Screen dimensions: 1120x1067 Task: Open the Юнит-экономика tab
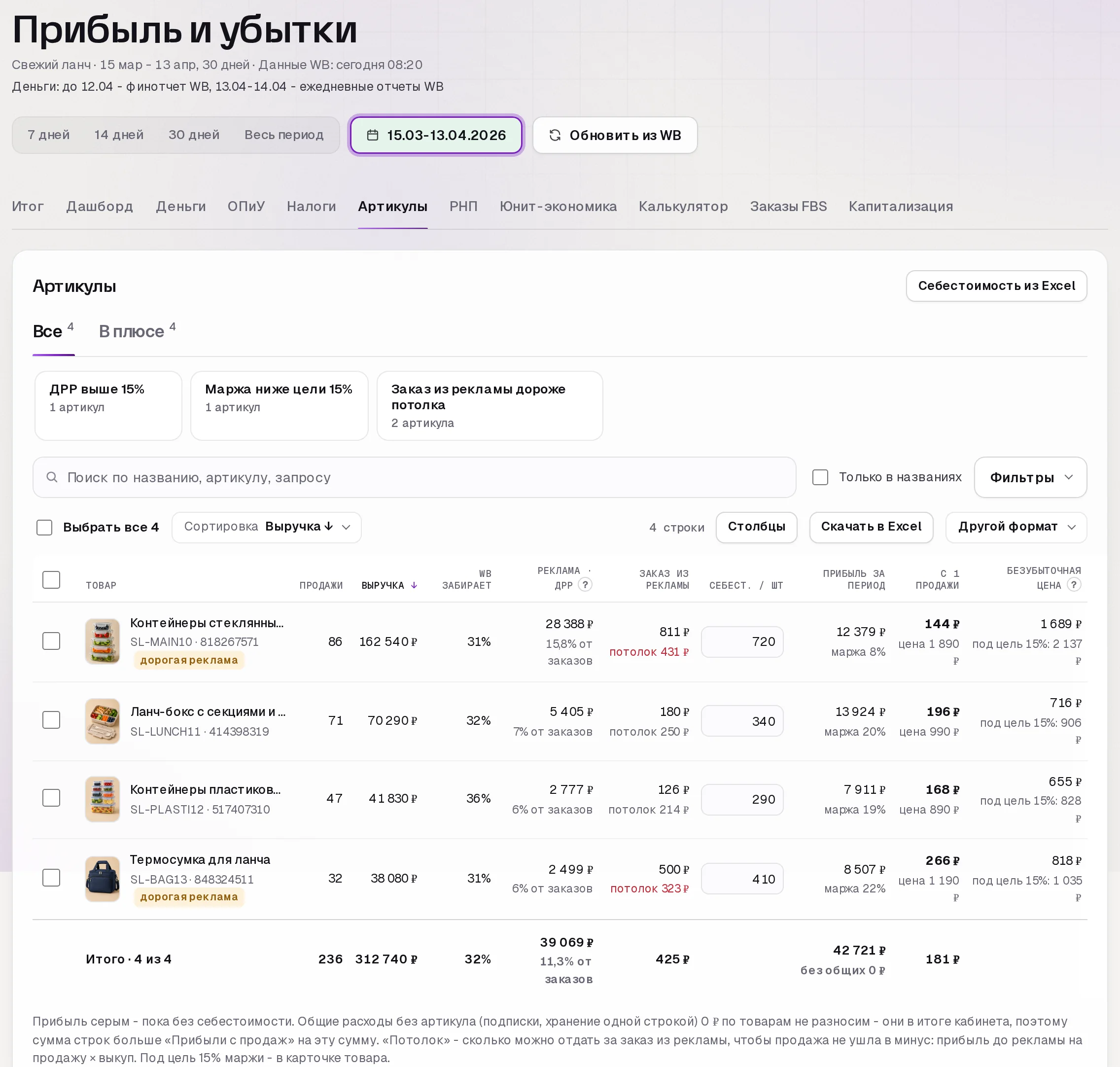[559, 207]
